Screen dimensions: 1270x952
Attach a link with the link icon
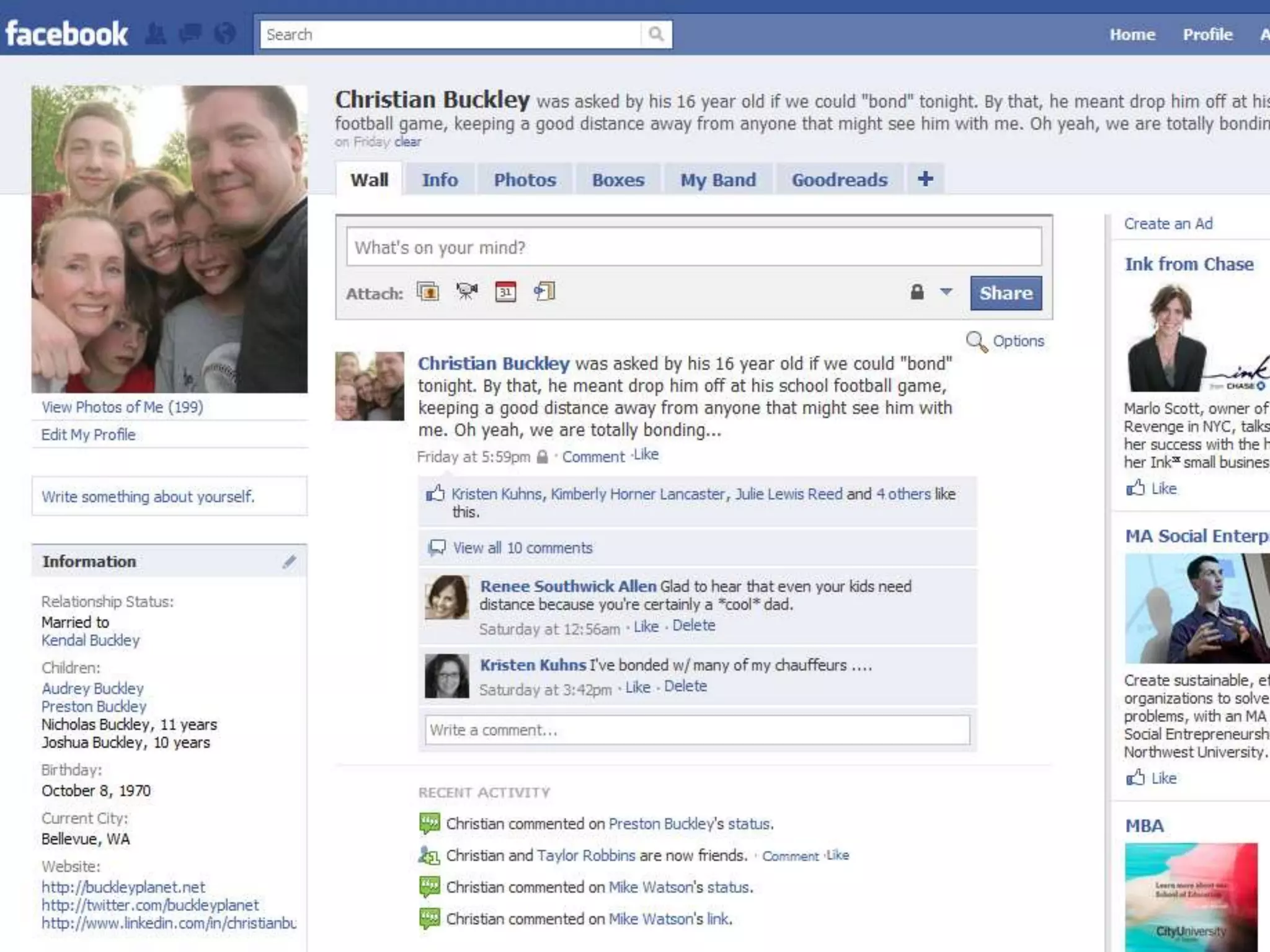click(x=544, y=291)
